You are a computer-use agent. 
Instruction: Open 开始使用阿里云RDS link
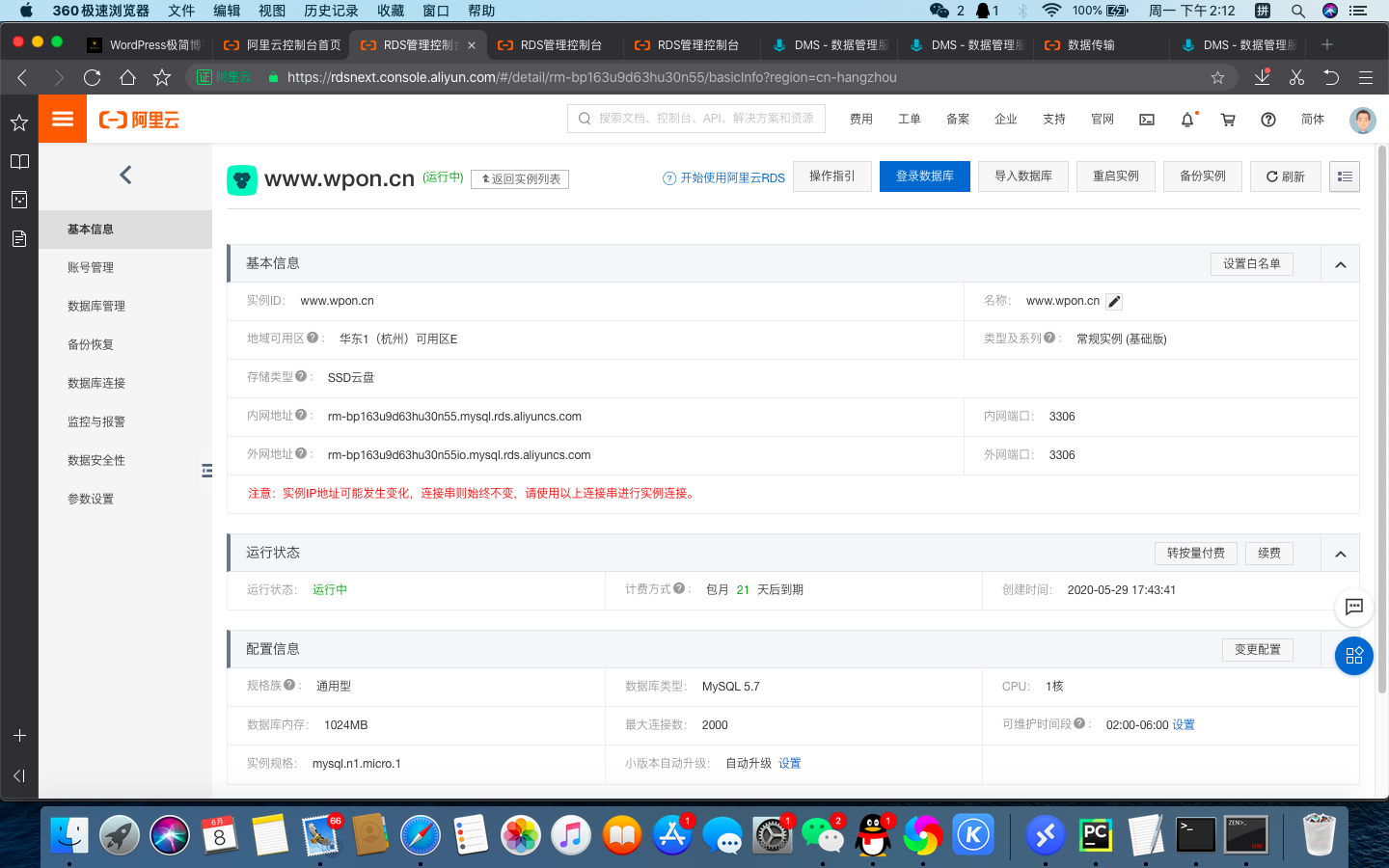[x=724, y=178]
